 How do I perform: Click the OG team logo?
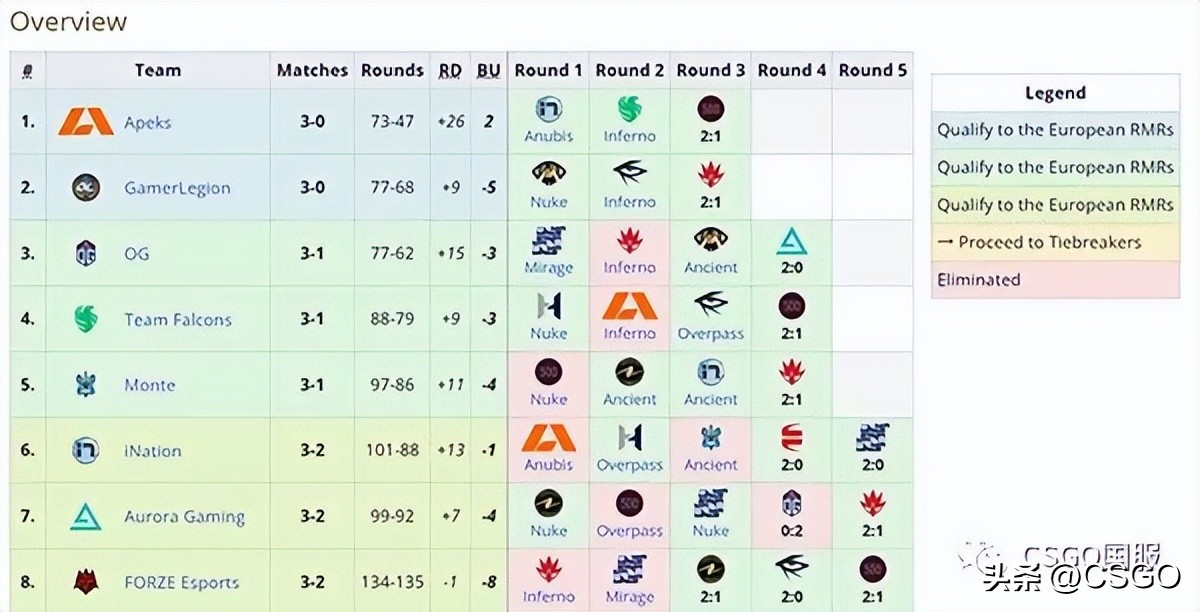86,254
